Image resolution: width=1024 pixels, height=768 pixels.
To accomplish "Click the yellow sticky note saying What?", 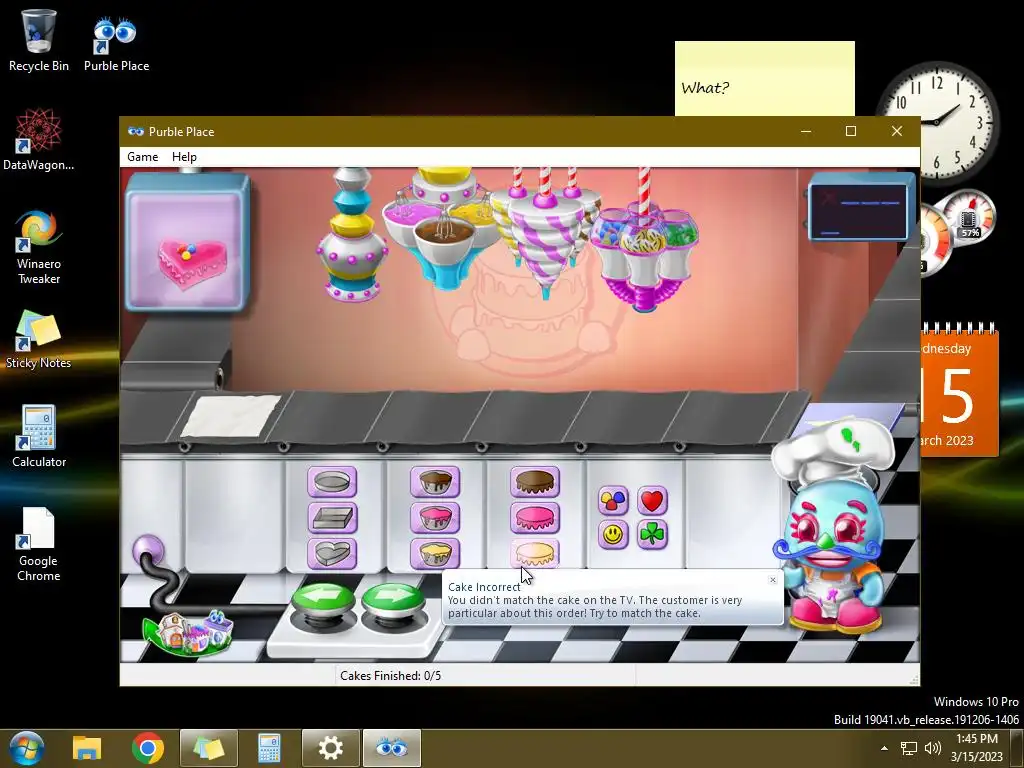I will pos(765,78).
